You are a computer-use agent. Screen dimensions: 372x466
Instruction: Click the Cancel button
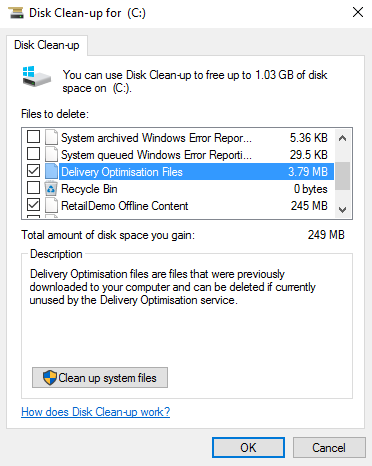[329, 447]
